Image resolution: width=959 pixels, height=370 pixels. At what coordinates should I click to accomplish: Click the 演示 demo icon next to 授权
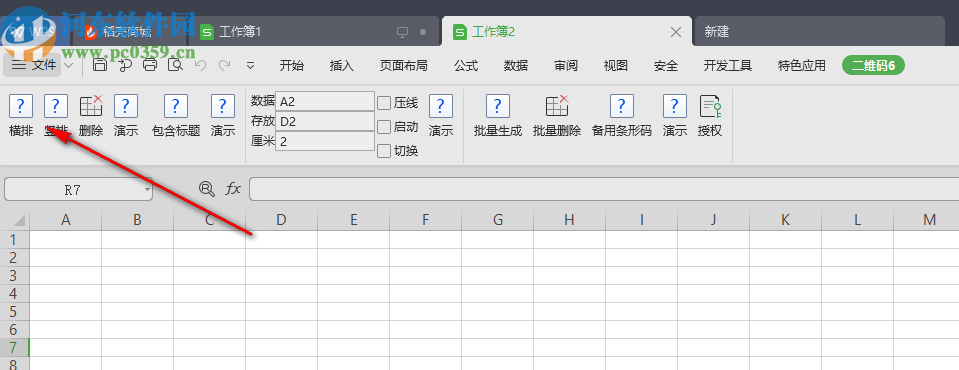tap(675, 106)
